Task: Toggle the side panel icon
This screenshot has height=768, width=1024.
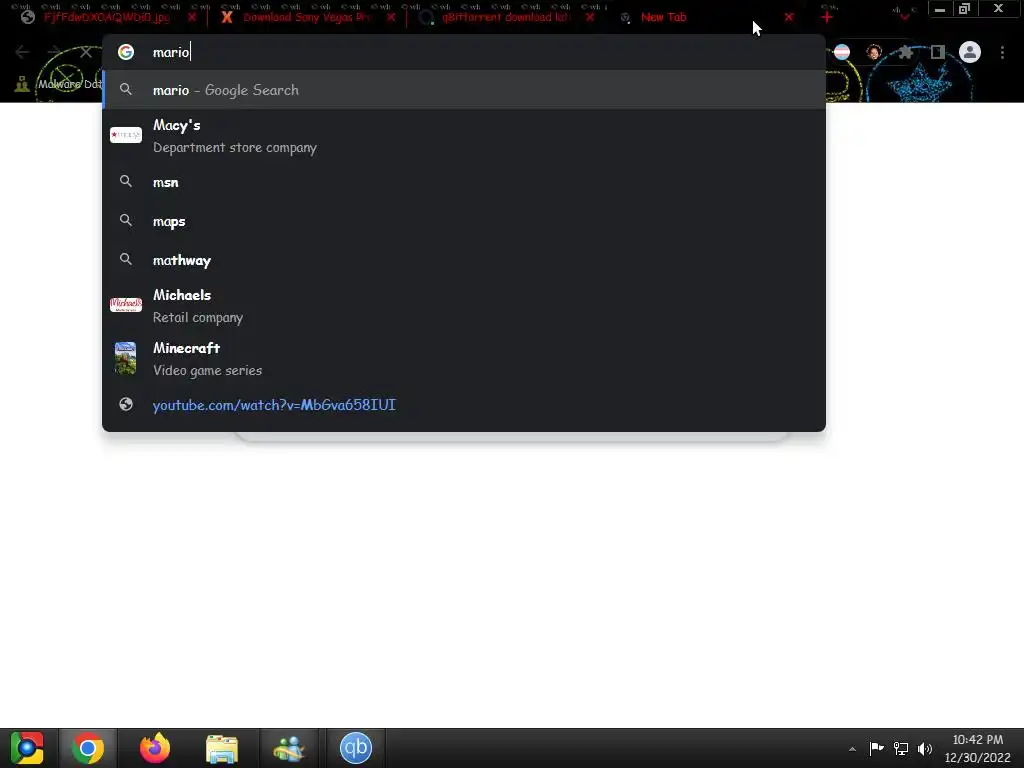Action: (938, 52)
